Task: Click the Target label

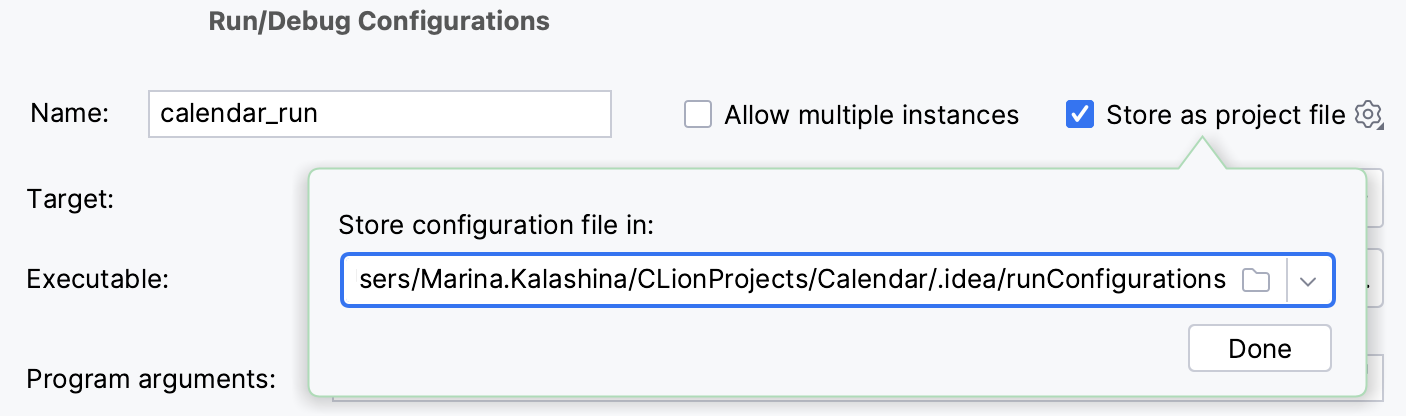Action: pyautogui.click(x=71, y=198)
